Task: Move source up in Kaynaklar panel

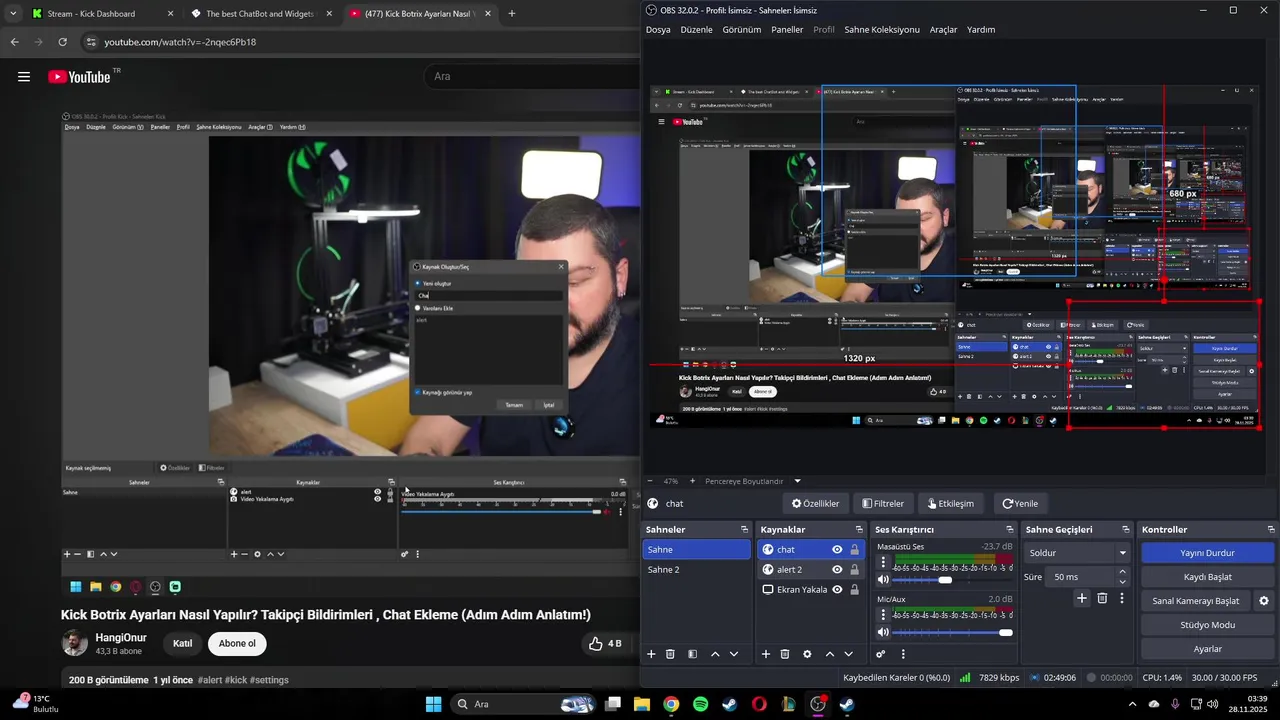Action: 830,654
